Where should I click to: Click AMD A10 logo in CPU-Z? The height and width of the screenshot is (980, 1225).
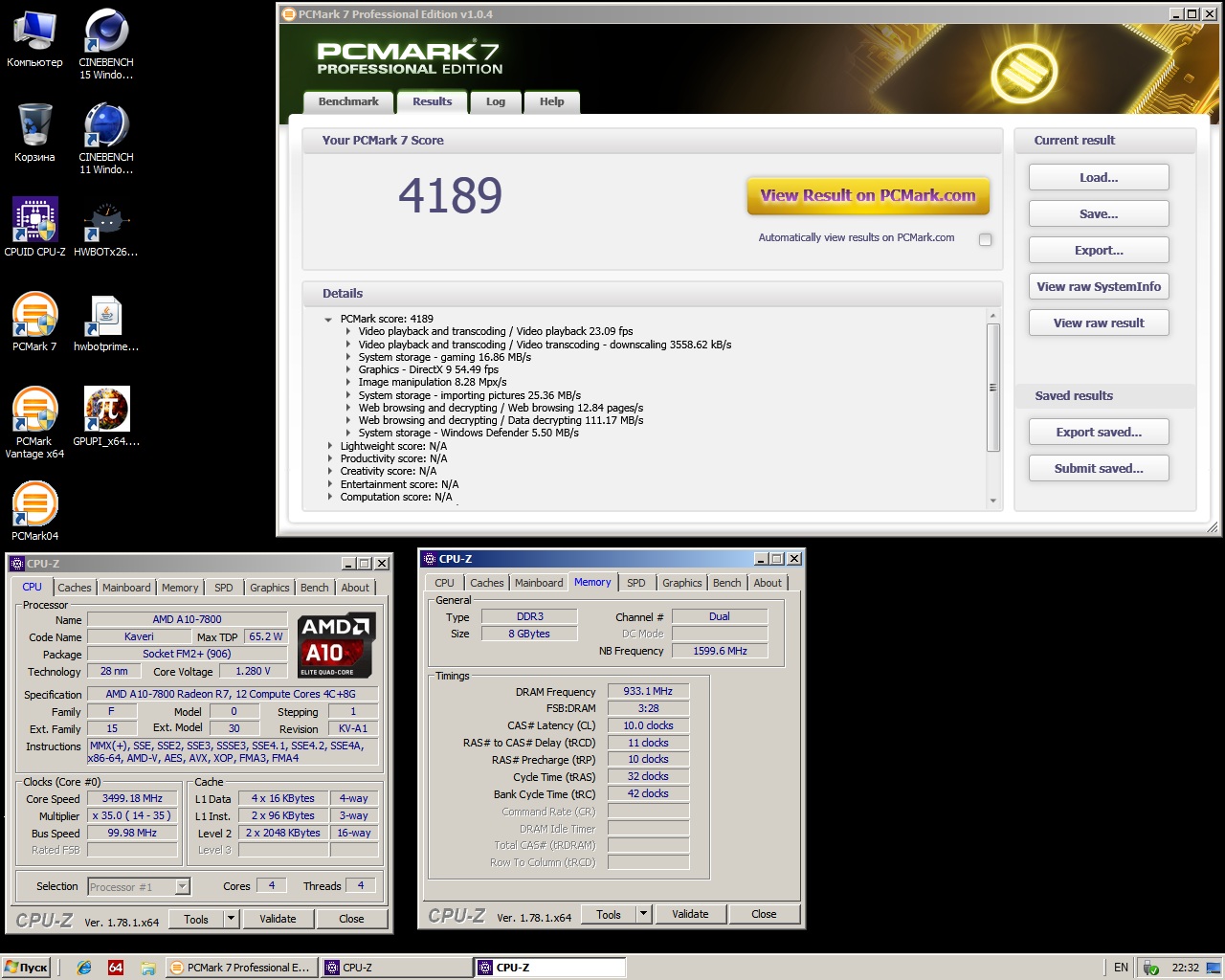pyautogui.click(x=337, y=645)
